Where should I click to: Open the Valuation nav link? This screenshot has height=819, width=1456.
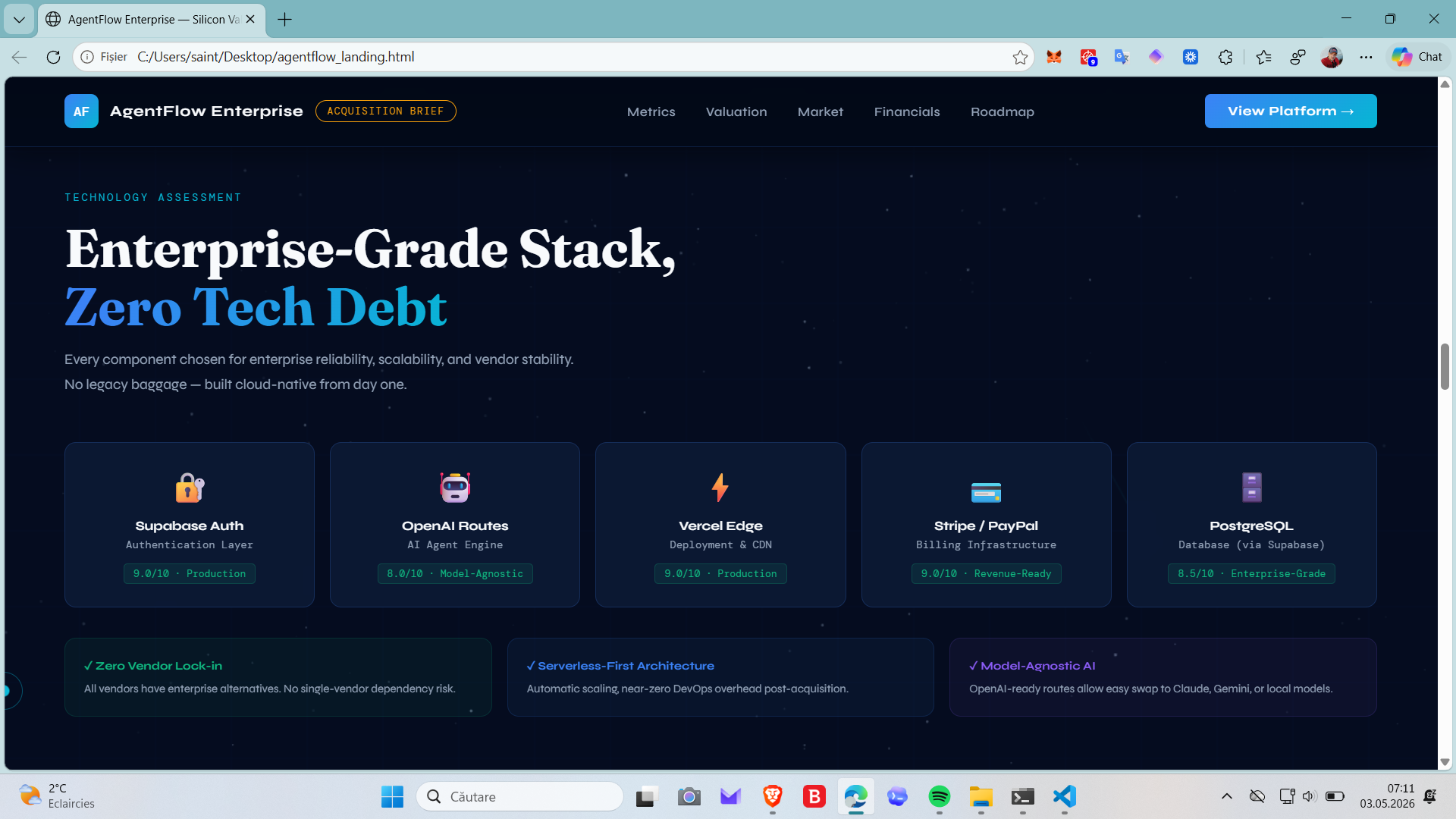click(736, 111)
